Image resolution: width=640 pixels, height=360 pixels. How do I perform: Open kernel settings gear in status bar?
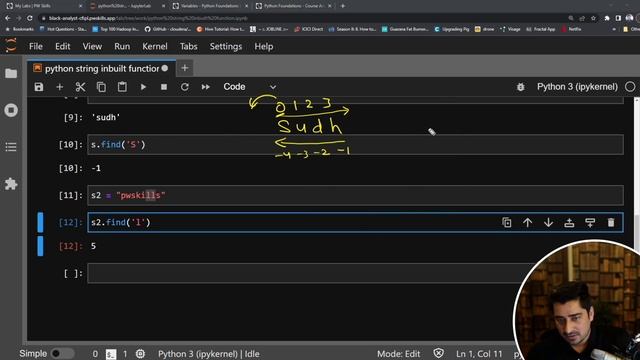(x=140, y=354)
